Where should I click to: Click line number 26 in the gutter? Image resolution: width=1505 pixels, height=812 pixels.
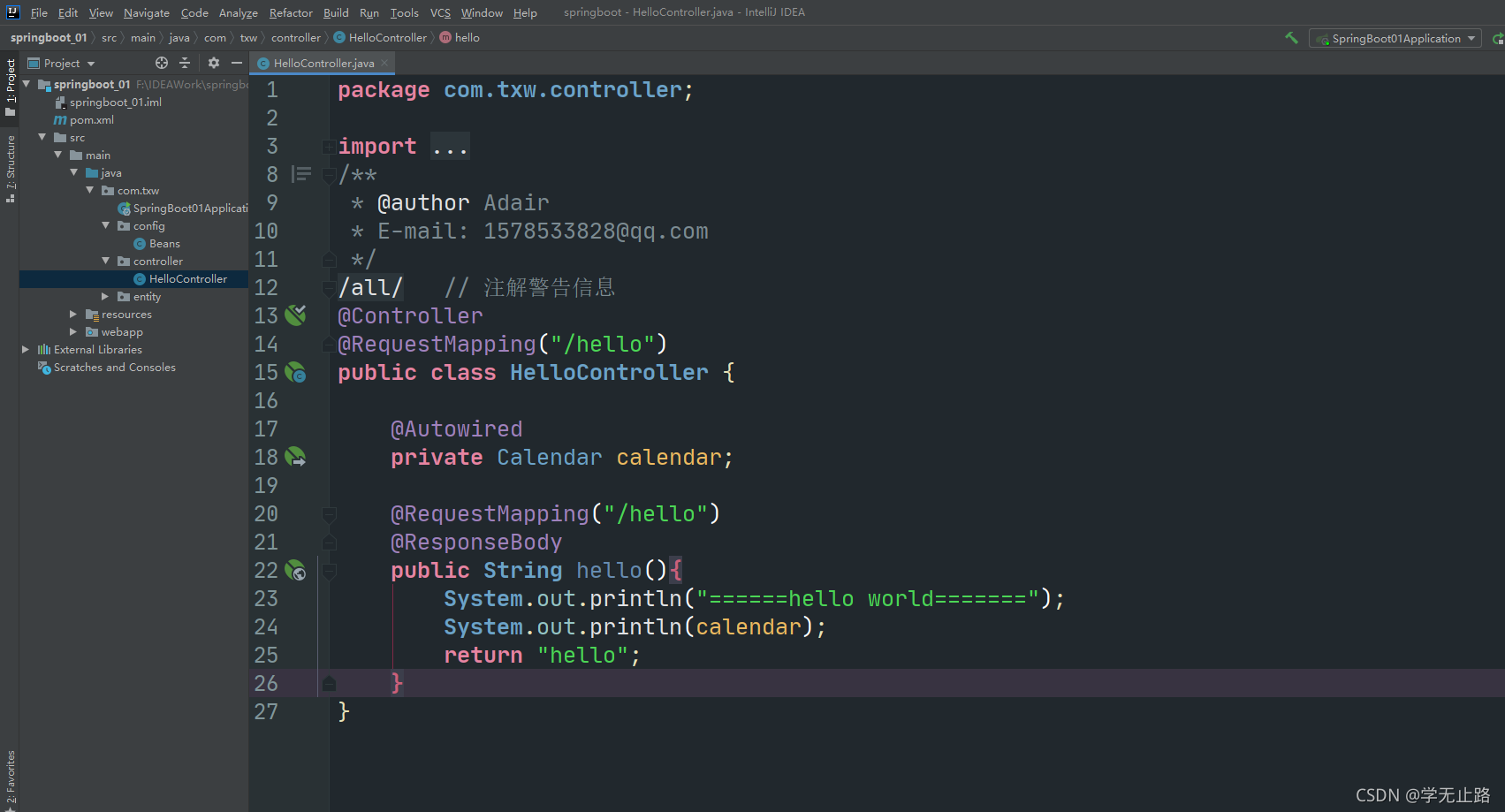point(266,683)
